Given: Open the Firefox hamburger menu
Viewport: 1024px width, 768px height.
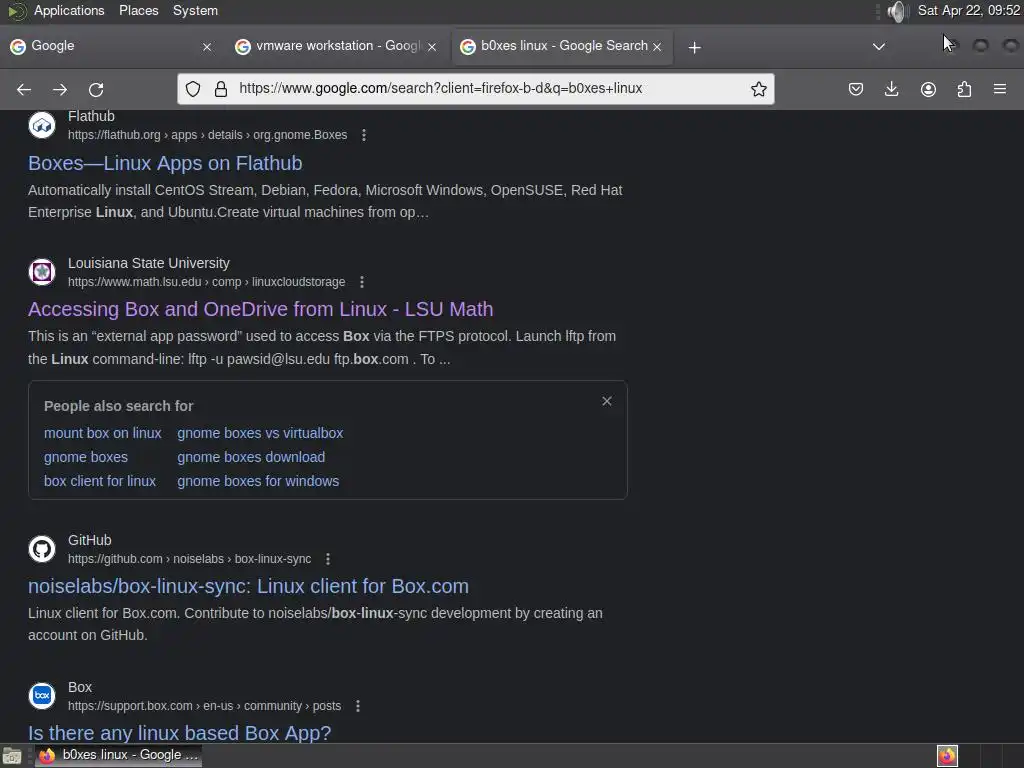Looking at the screenshot, I should (1000, 89).
